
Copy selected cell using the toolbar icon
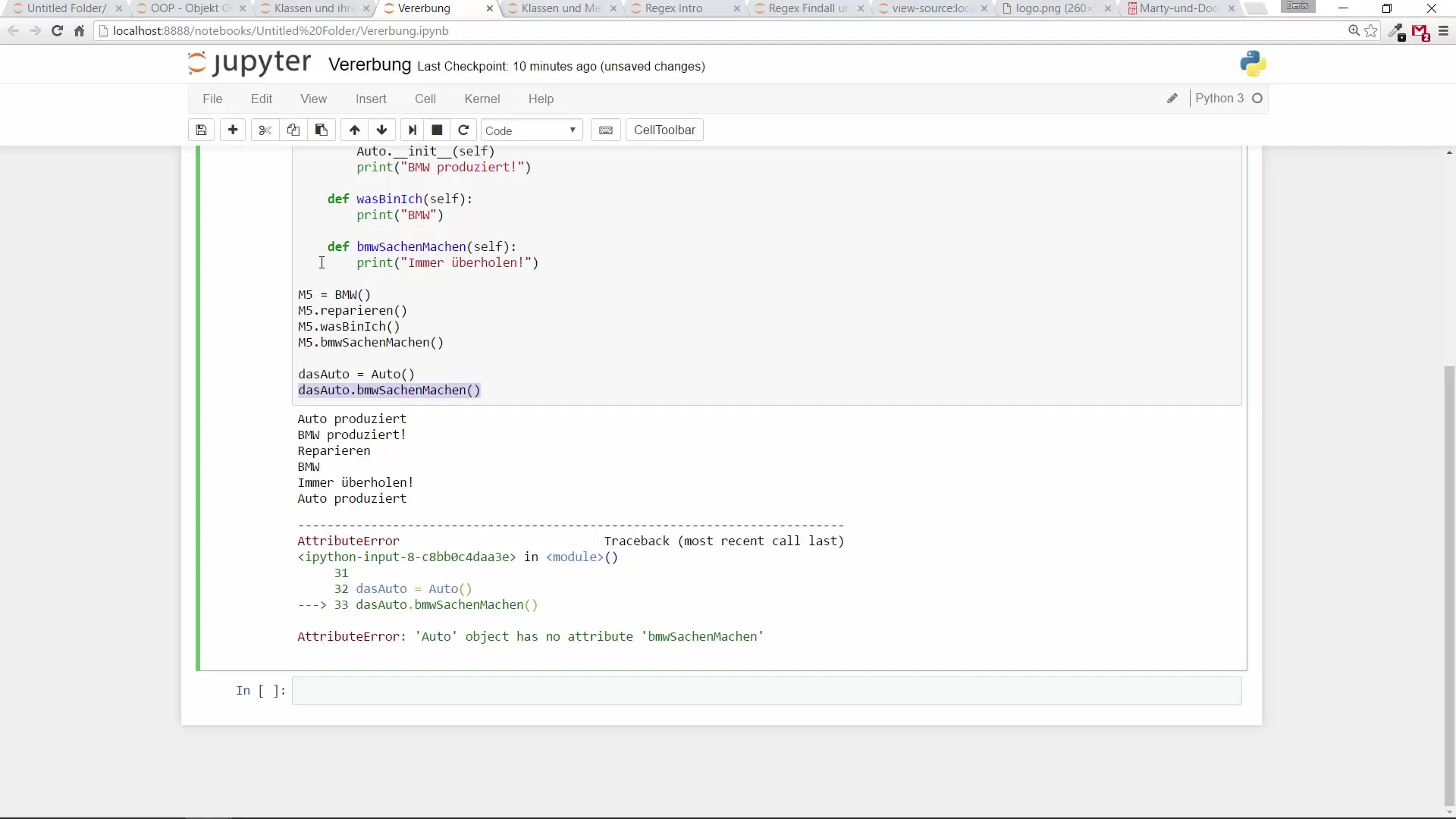[293, 130]
